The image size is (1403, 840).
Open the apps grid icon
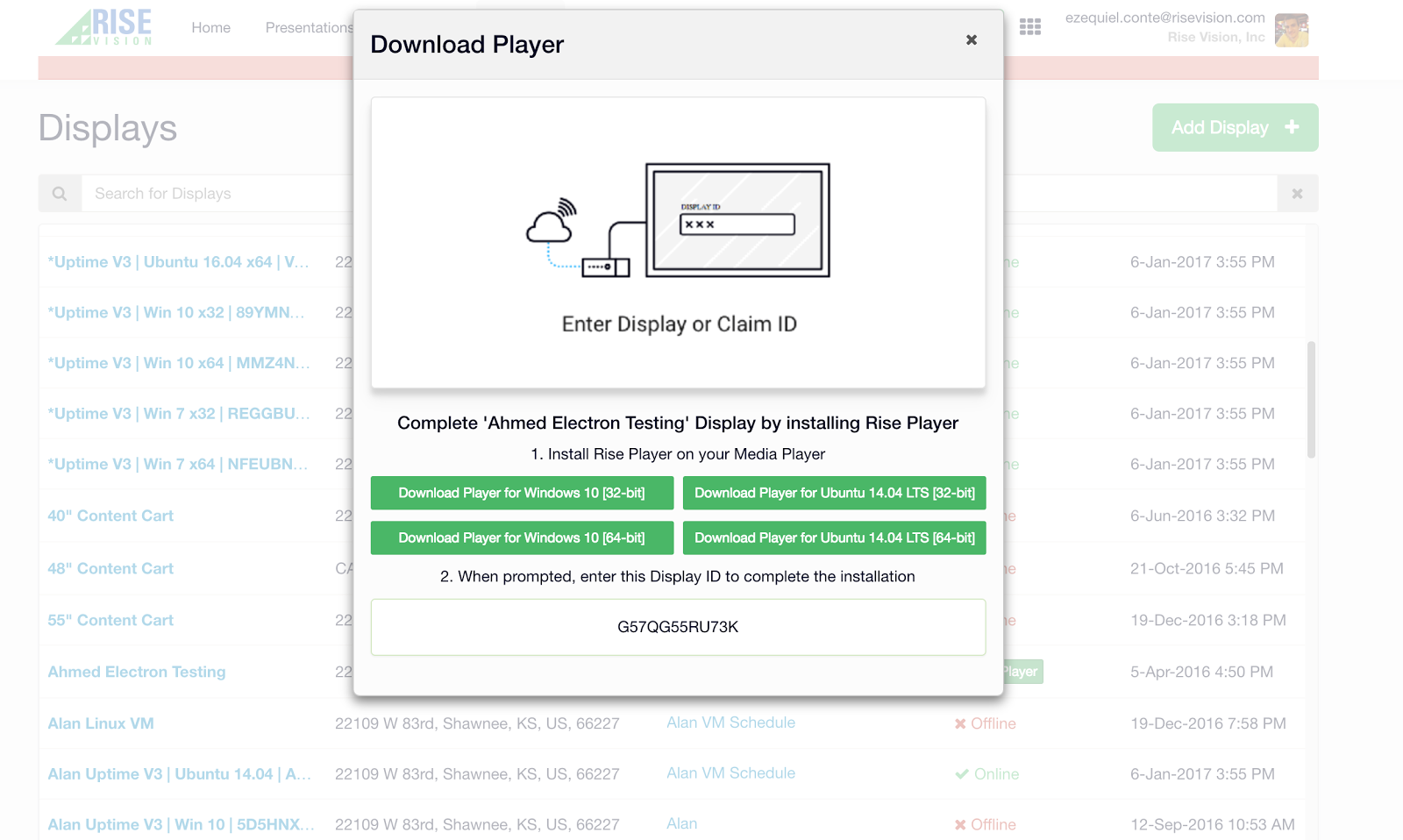pyautogui.click(x=1030, y=27)
